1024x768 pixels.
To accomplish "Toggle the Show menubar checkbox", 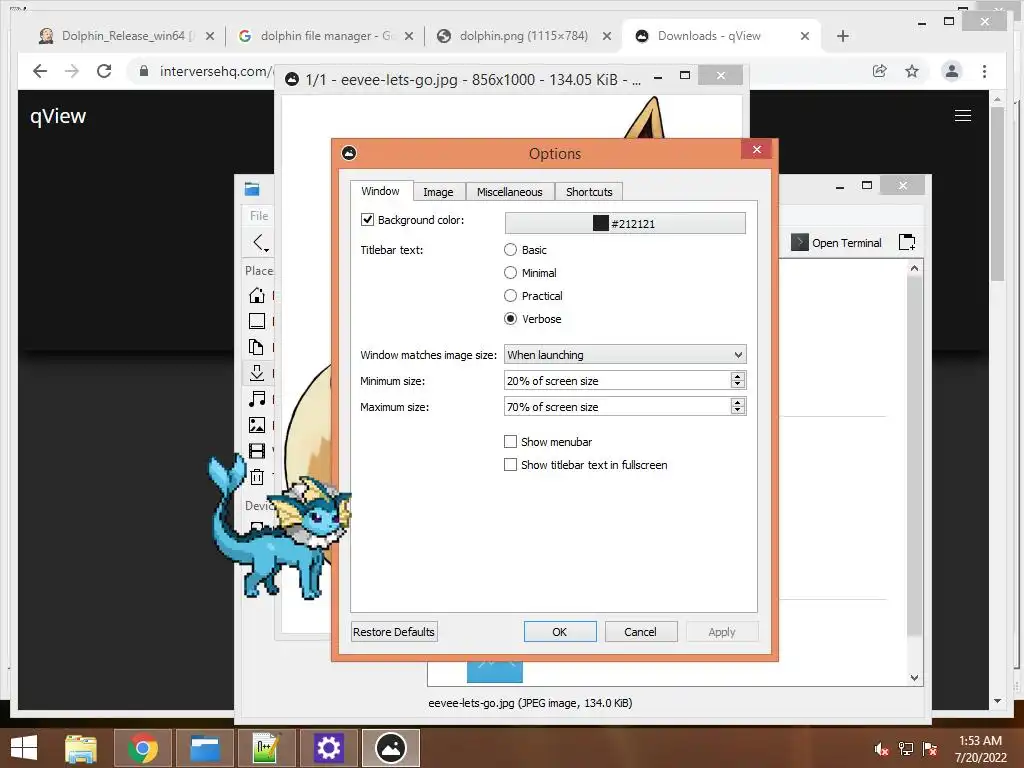I will click(510, 442).
